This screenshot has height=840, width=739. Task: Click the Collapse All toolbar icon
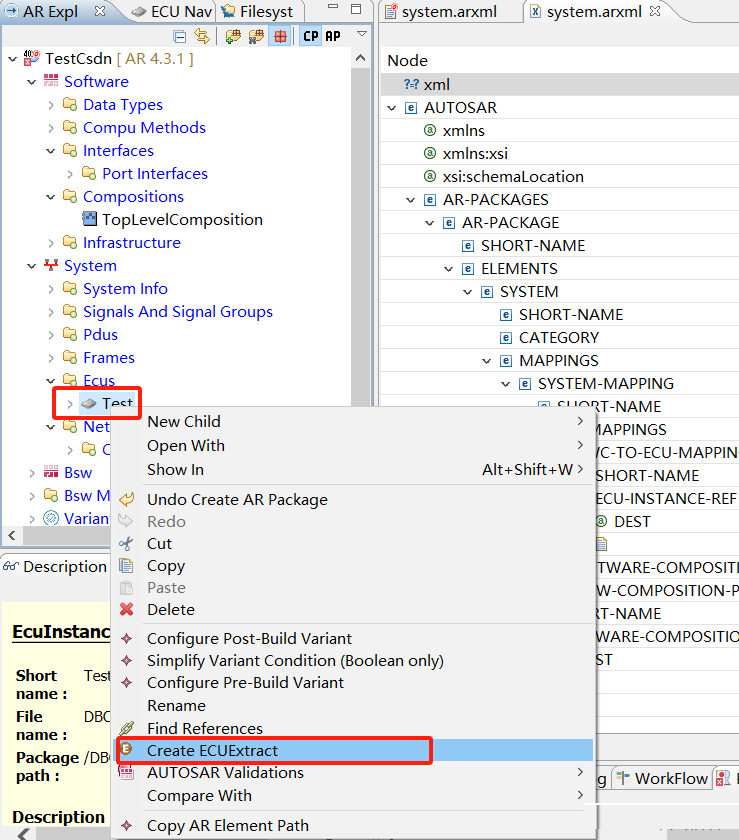click(x=180, y=36)
